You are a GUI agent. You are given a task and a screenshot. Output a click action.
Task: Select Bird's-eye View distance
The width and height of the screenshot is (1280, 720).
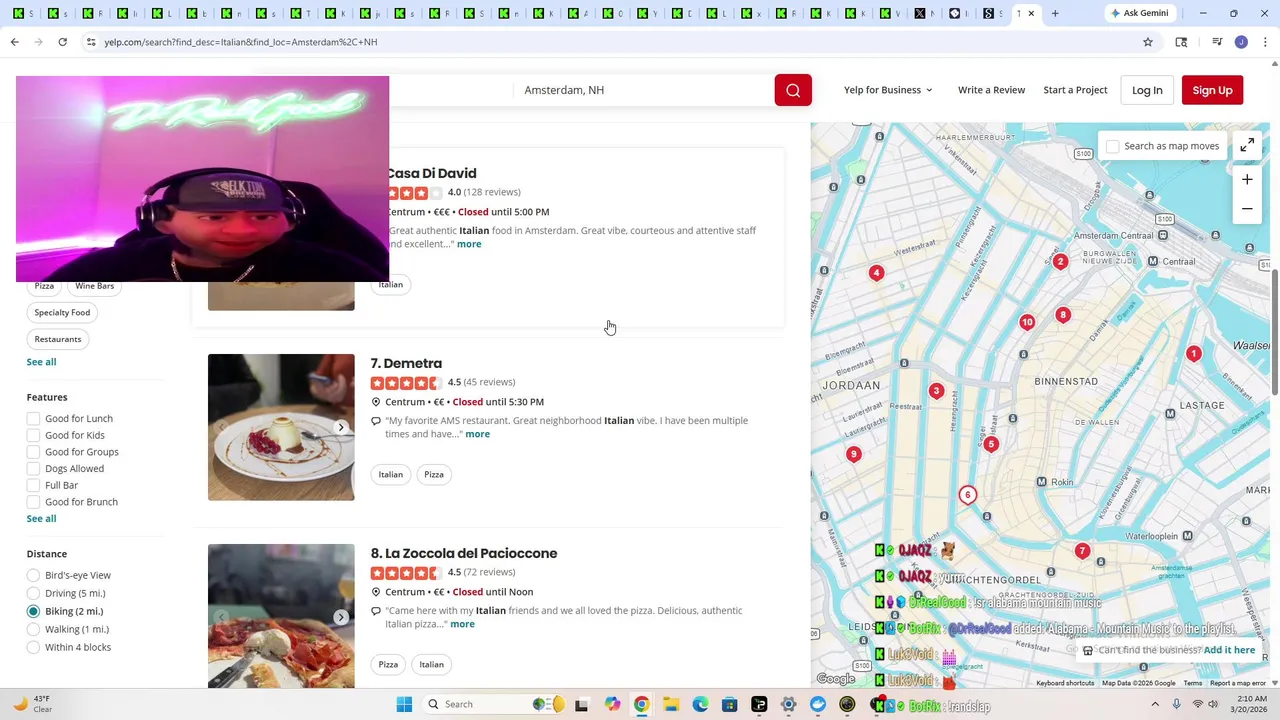pyautogui.click(x=33, y=575)
